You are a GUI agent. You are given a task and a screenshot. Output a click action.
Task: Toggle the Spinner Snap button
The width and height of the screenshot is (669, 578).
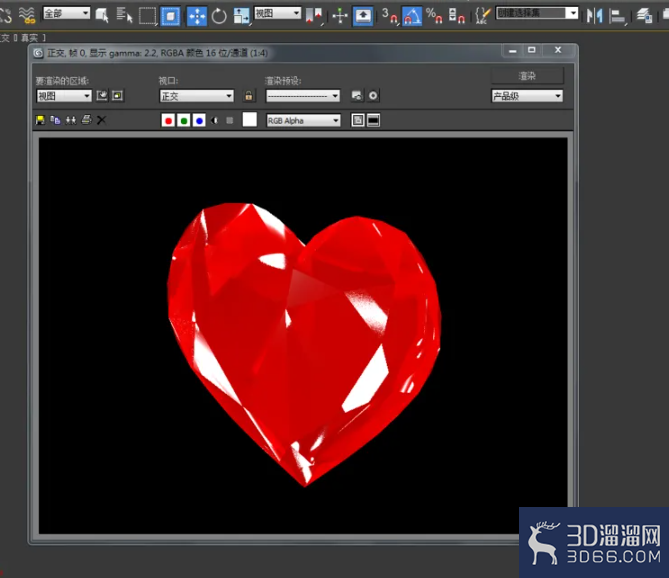[457, 16]
